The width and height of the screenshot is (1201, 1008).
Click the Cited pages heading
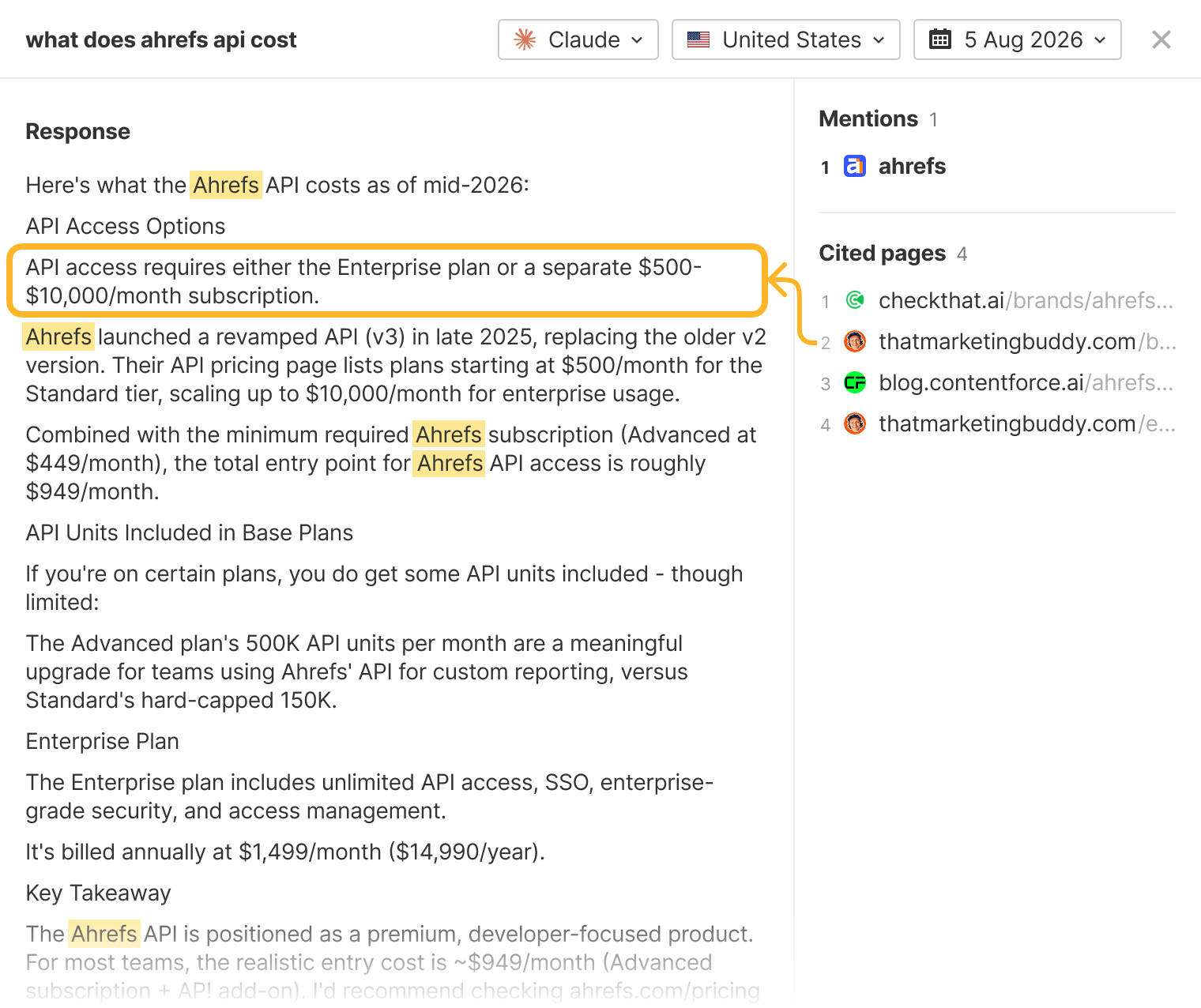882,253
